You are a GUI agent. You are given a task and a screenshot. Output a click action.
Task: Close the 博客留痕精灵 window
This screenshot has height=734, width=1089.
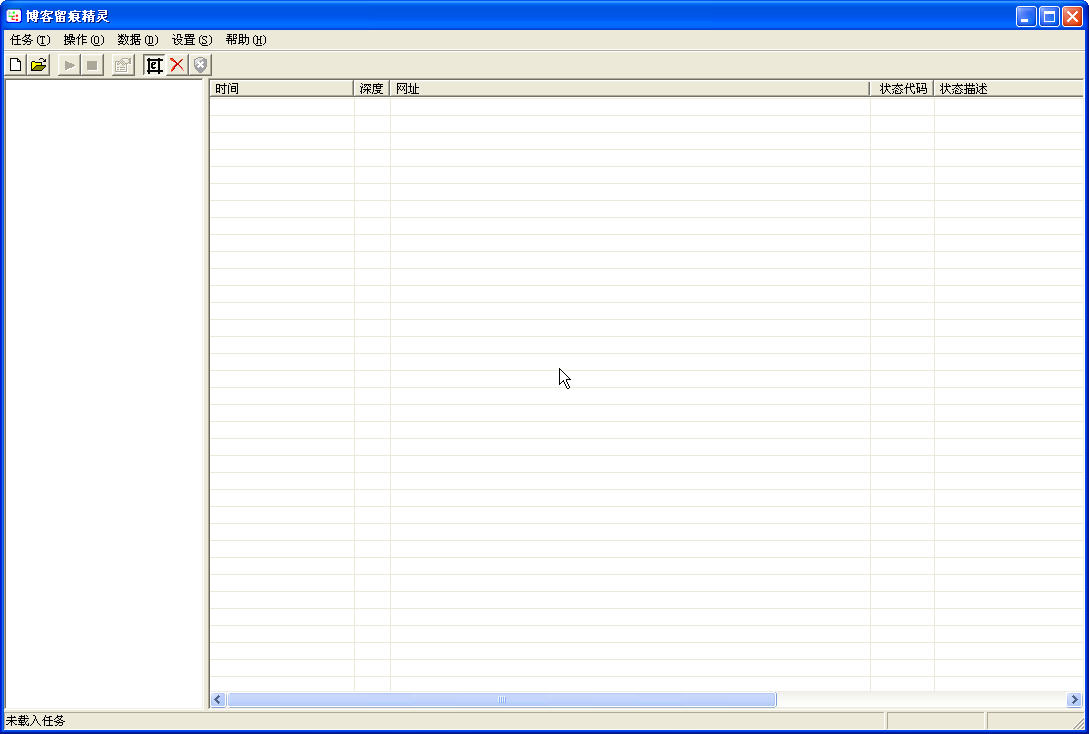[x=1072, y=17]
